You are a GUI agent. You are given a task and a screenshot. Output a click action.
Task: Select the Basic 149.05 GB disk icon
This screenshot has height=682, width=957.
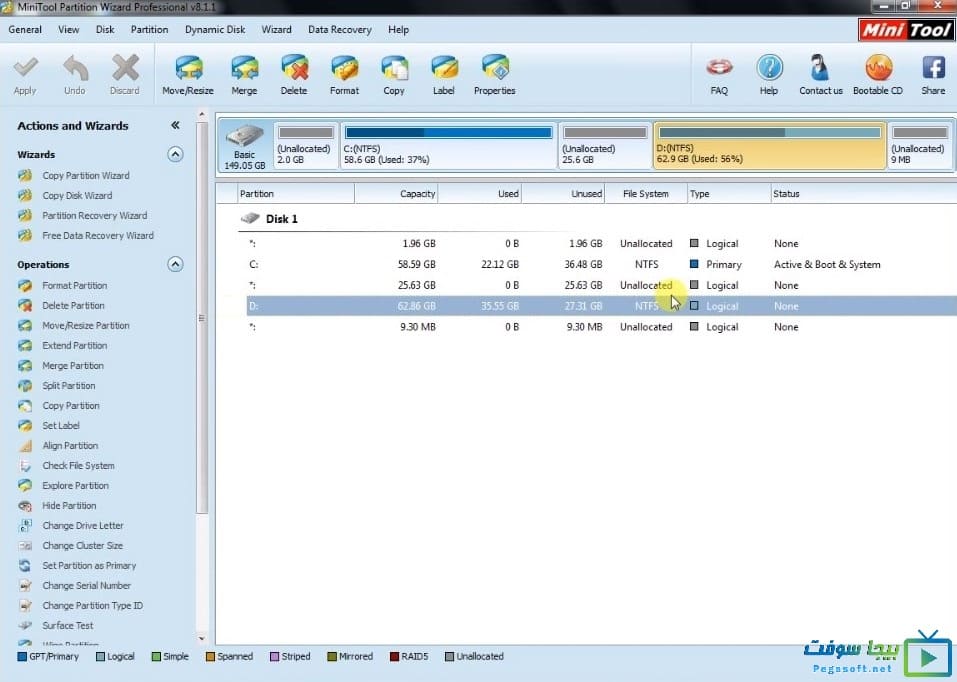pyautogui.click(x=245, y=145)
